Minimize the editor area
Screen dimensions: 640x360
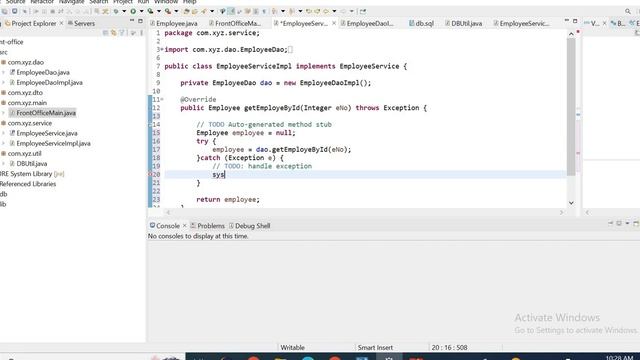pyautogui.click(x=567, y=21)
